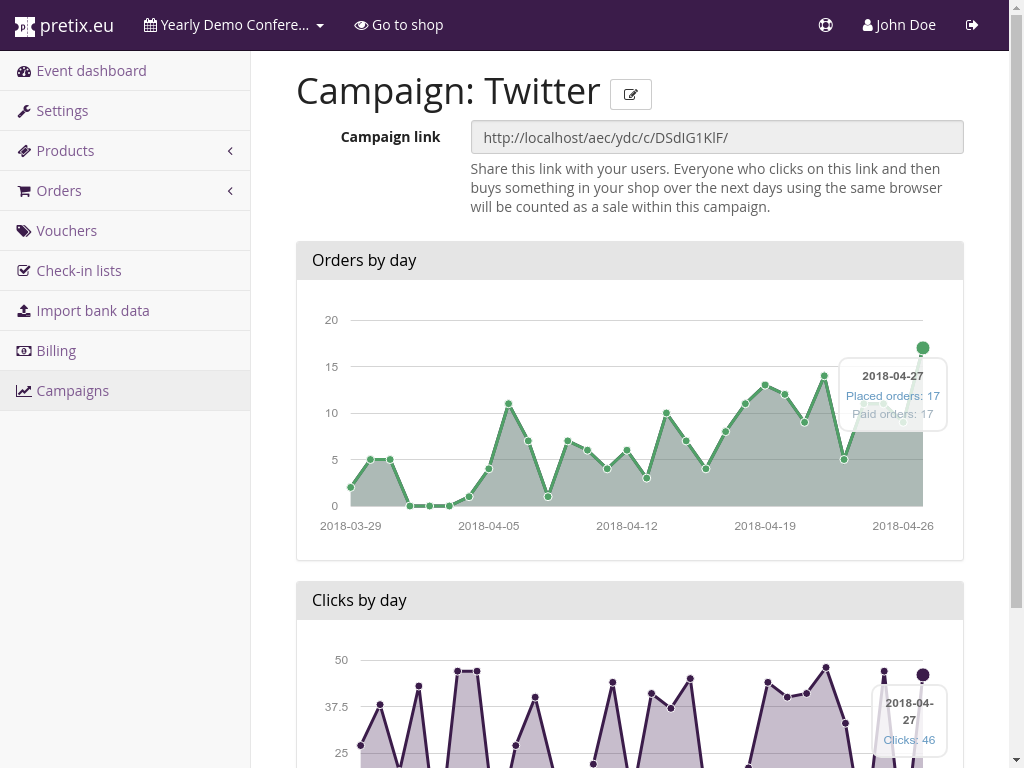
Task: Click the Vouchers tags icon
Action: click(24, 231)
